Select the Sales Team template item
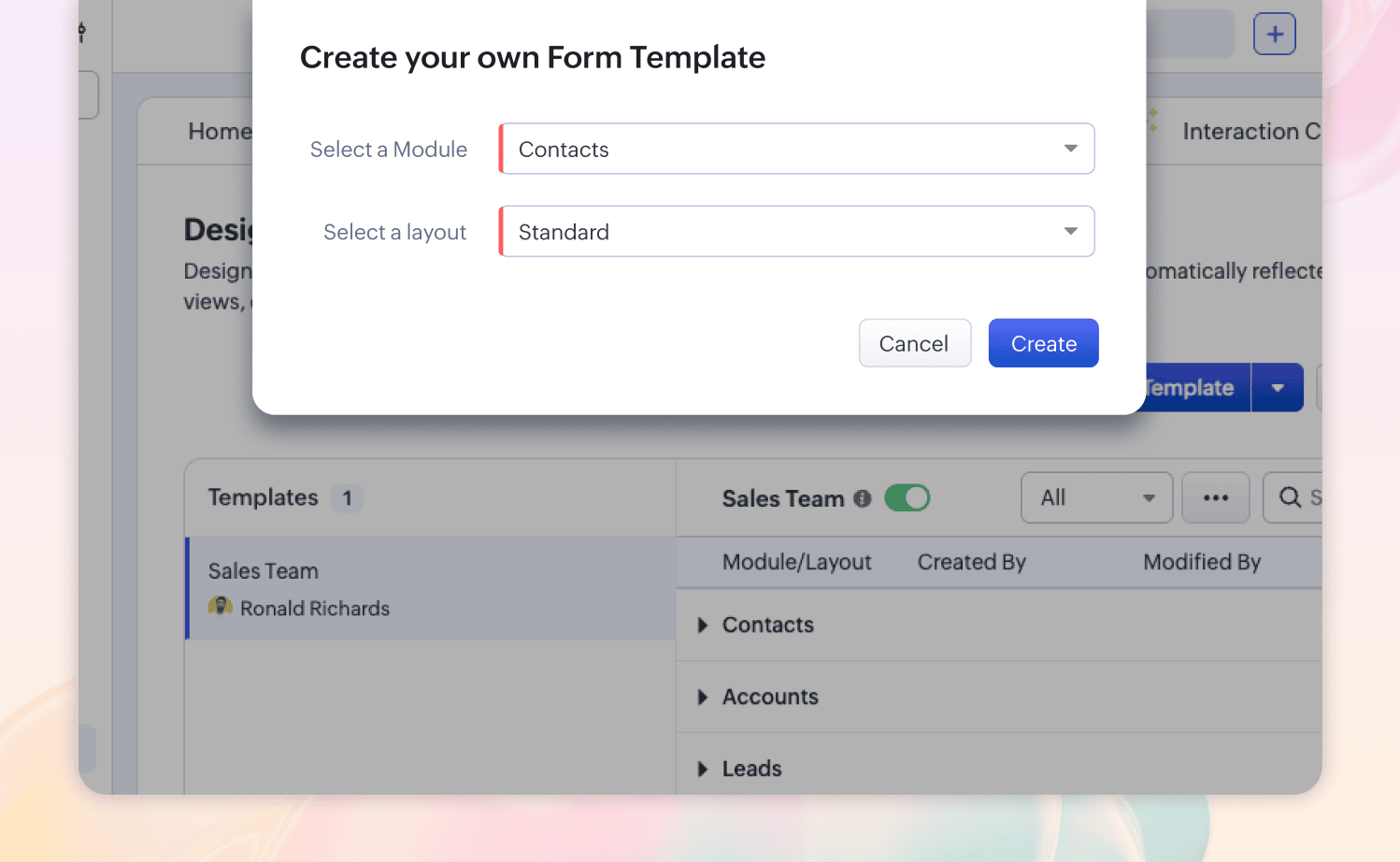1400x862 pixels. click(x=431, y=588)
